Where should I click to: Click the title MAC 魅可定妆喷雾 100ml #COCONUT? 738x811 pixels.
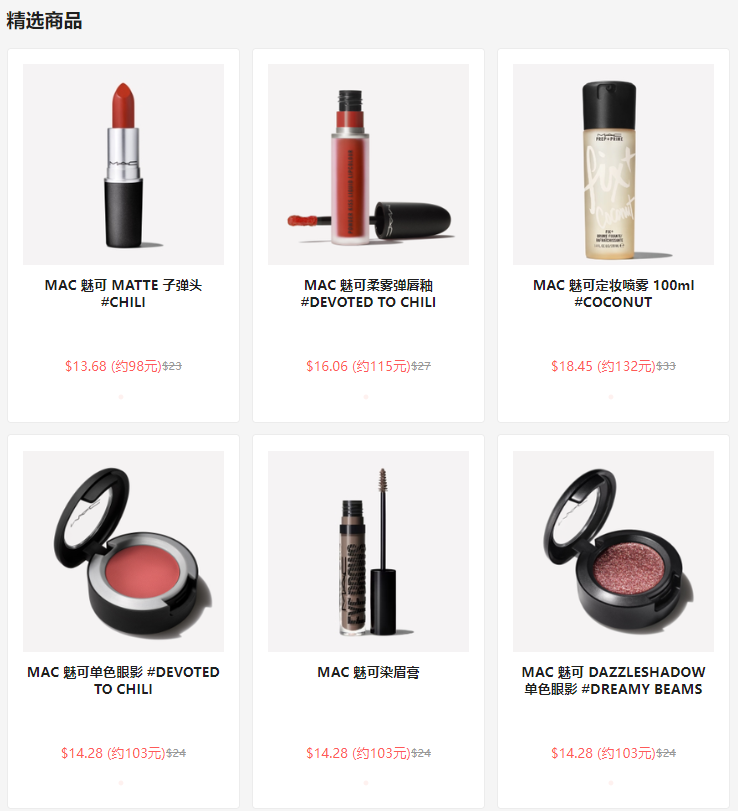613,293
